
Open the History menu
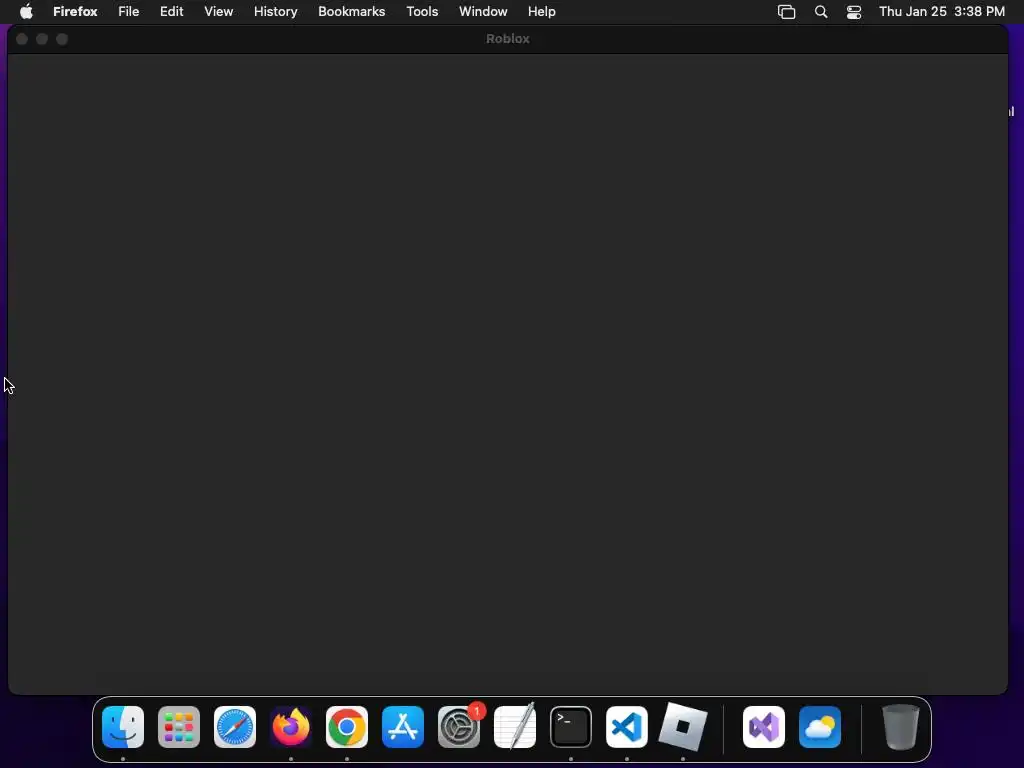276,12
